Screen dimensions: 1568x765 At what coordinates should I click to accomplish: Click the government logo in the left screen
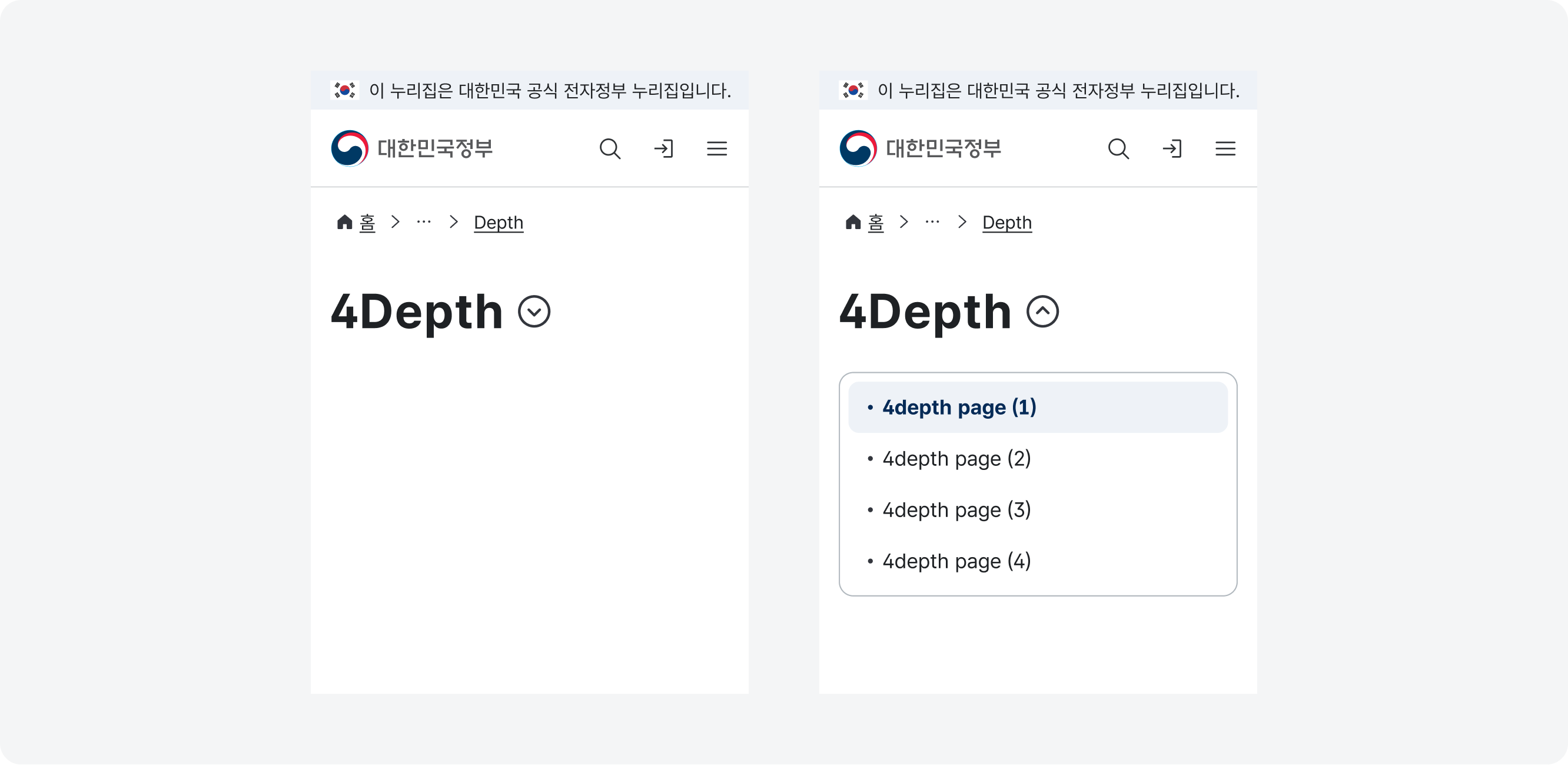point(350,148)
